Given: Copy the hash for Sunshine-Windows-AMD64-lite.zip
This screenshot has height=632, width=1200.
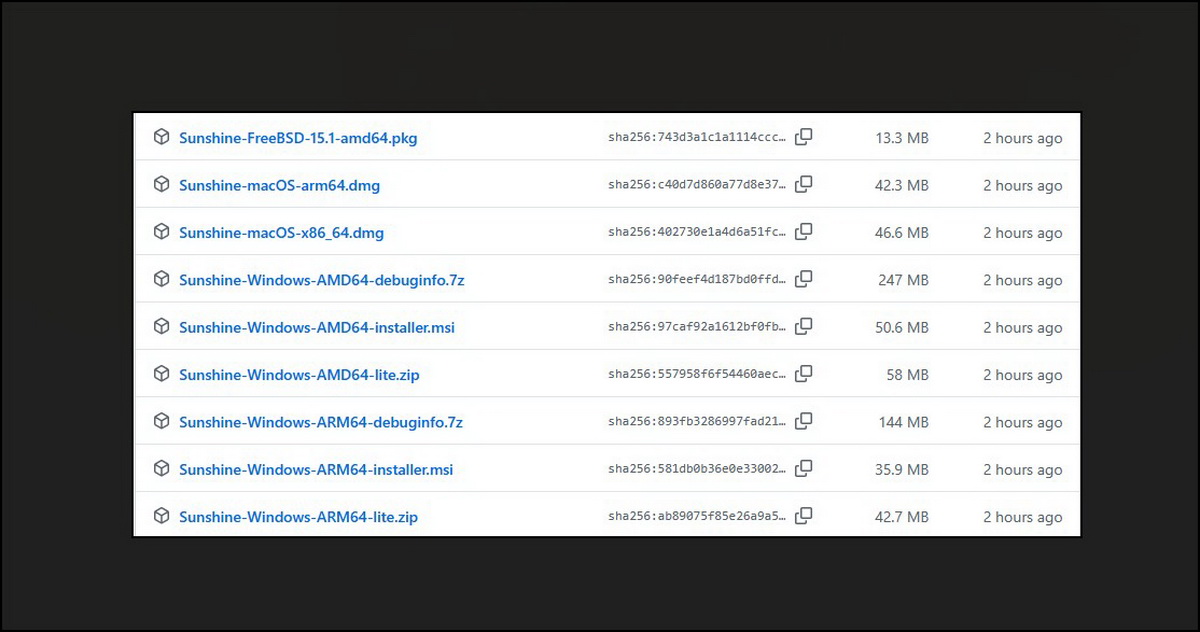Looking at the screenshot, I should [803, 374].
